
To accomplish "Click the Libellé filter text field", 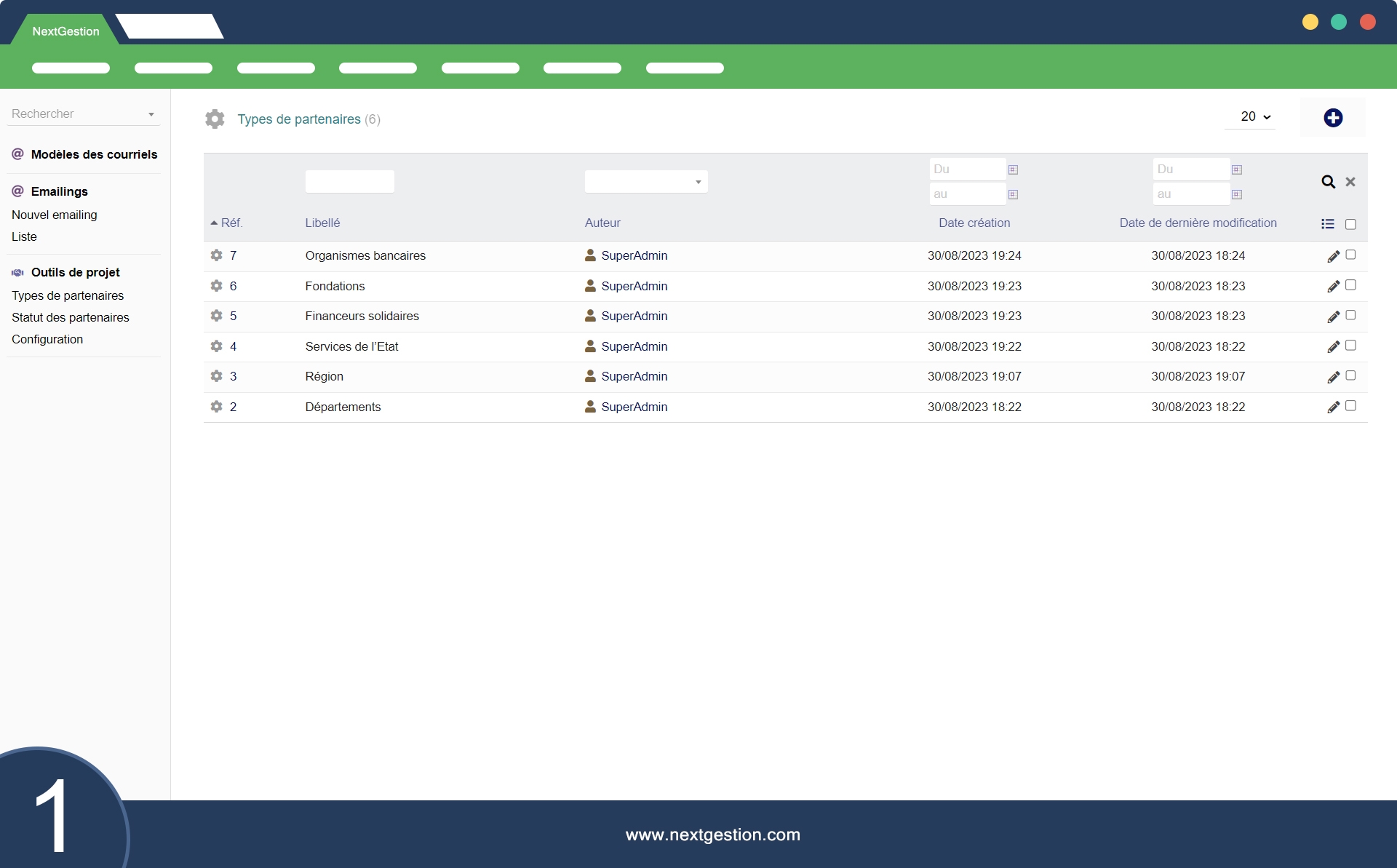I will pos(350,182).
